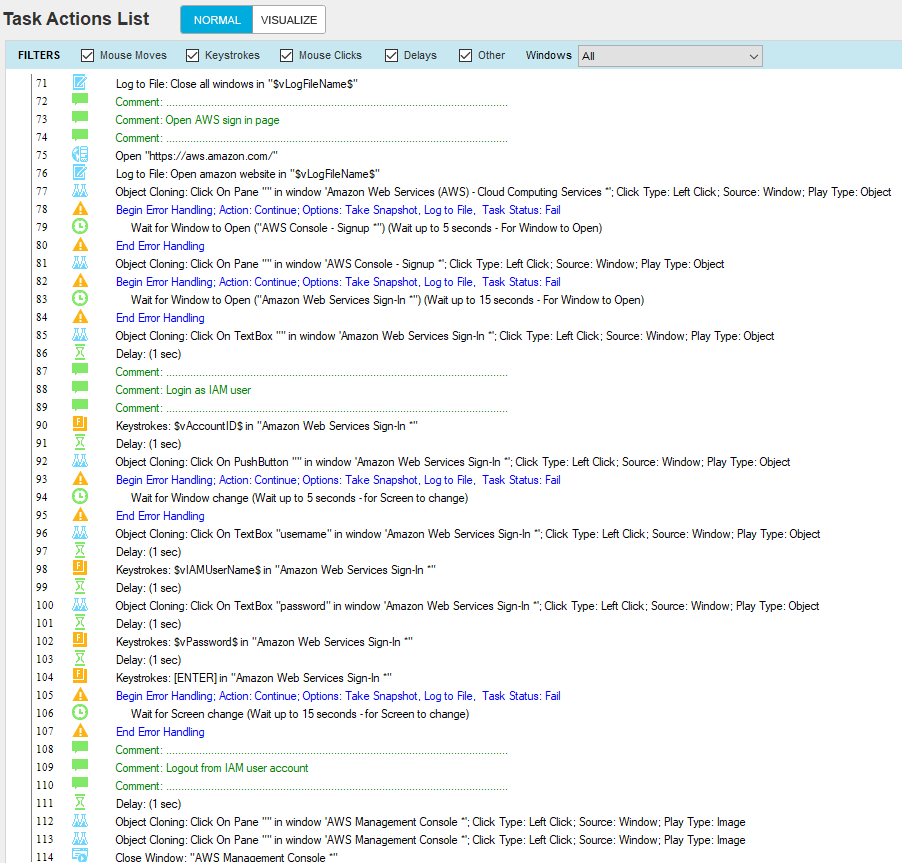The width and height of the screenshot is (902, 863).
Task: Click the clock wait icon on line 79
Action: click(80, 227)
